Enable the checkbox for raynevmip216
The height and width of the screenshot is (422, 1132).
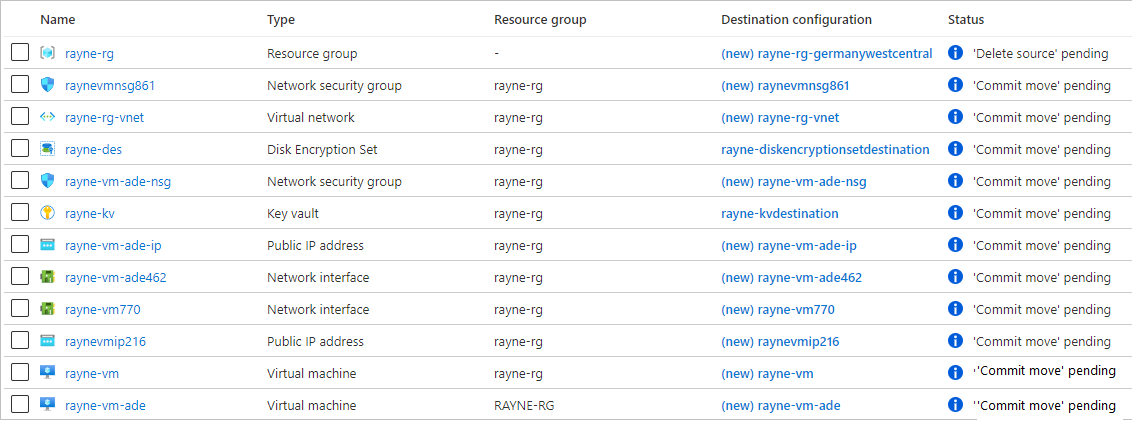20,341
